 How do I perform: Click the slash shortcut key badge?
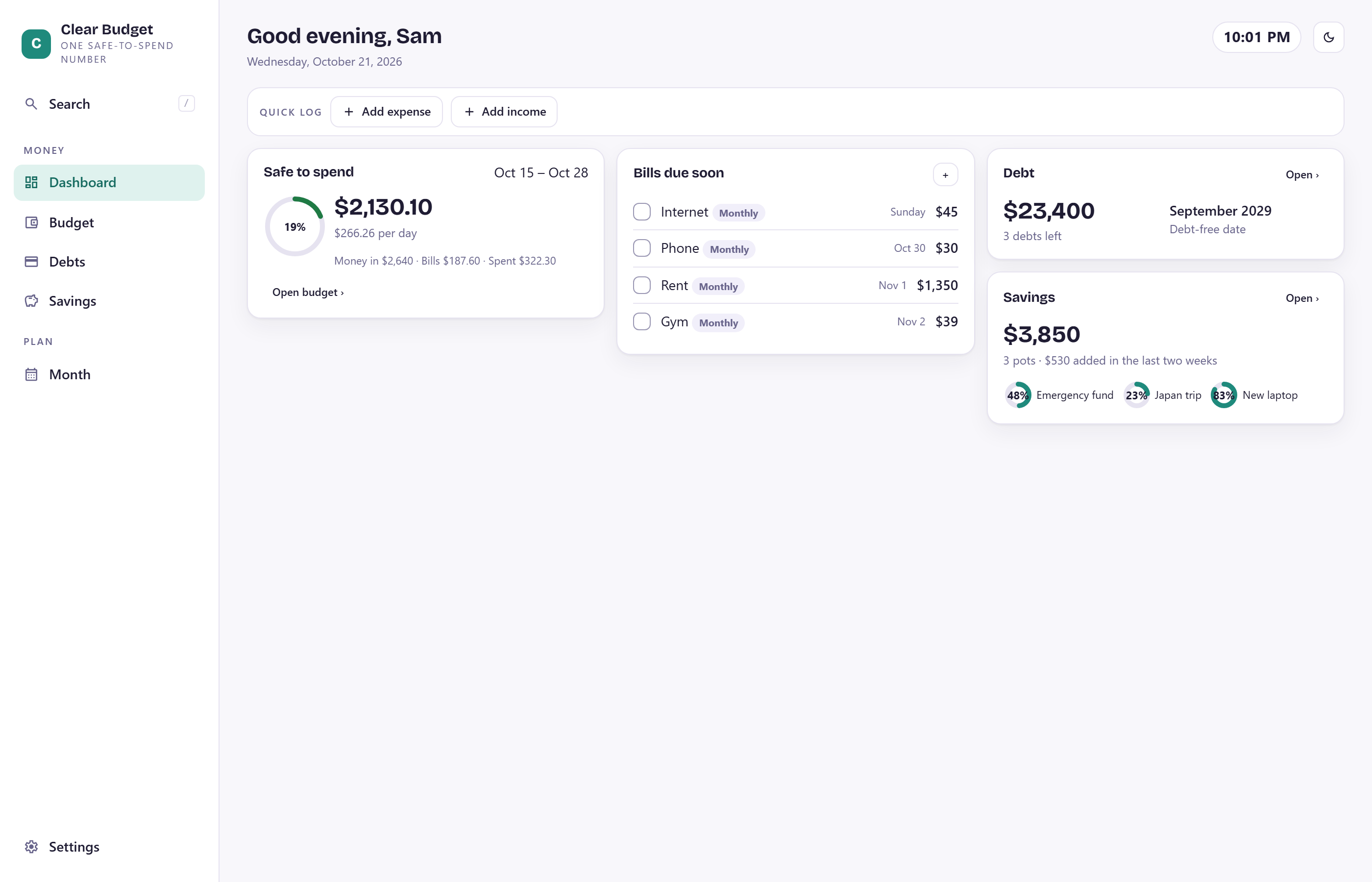coord(186,103)
